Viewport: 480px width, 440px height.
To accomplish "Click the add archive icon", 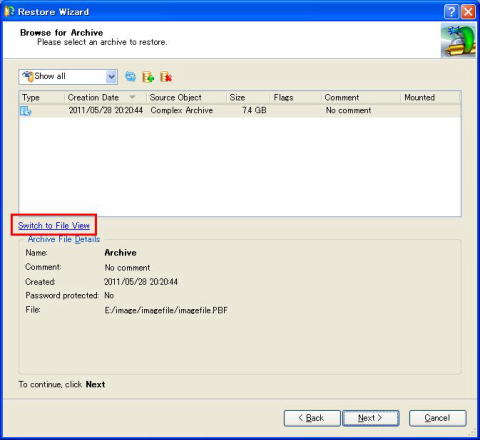I will click(x=148, y=77).
